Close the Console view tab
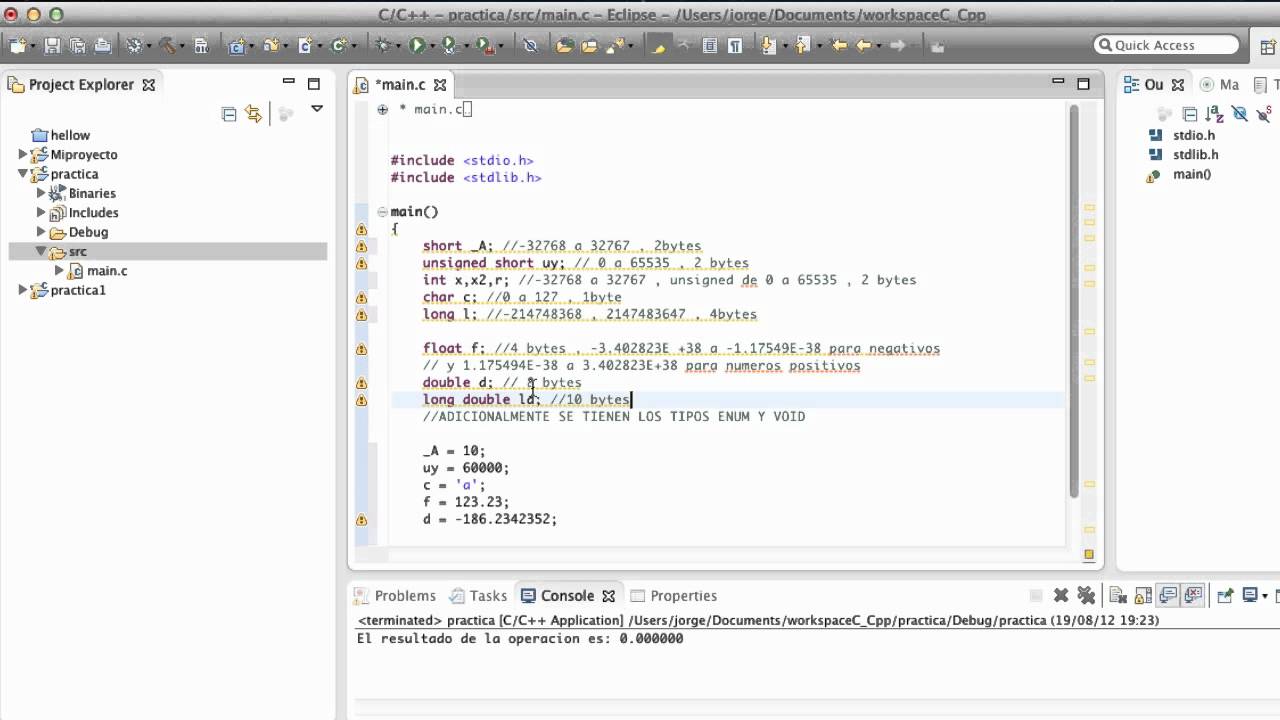 pos(608,596)
